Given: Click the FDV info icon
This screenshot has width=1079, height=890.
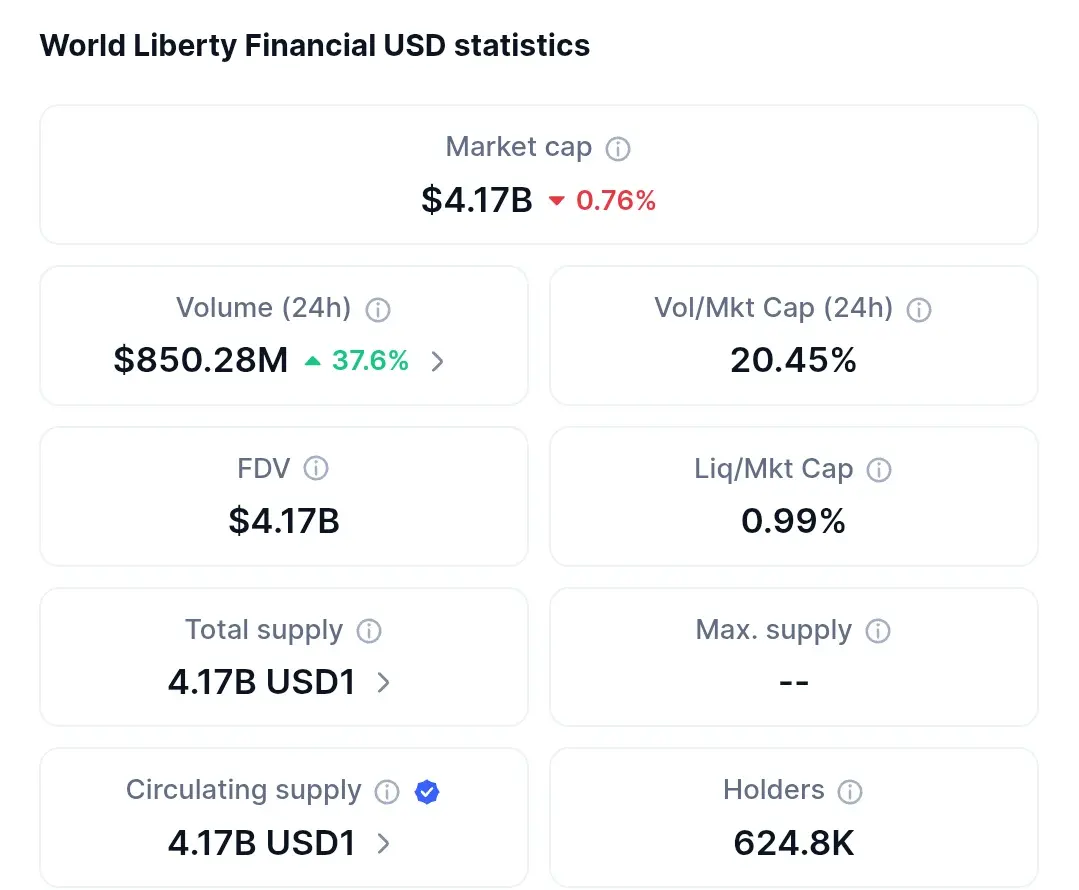Looking at the screenshot, I should (316, 469).
